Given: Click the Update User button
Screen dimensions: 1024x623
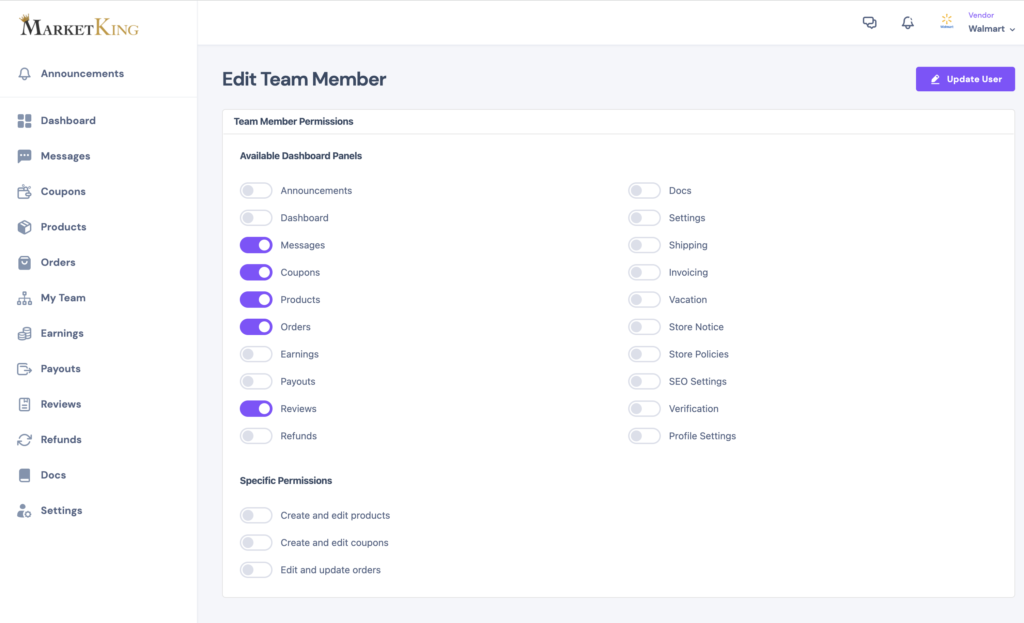Looking at the screenshot, I should [965, 79].
